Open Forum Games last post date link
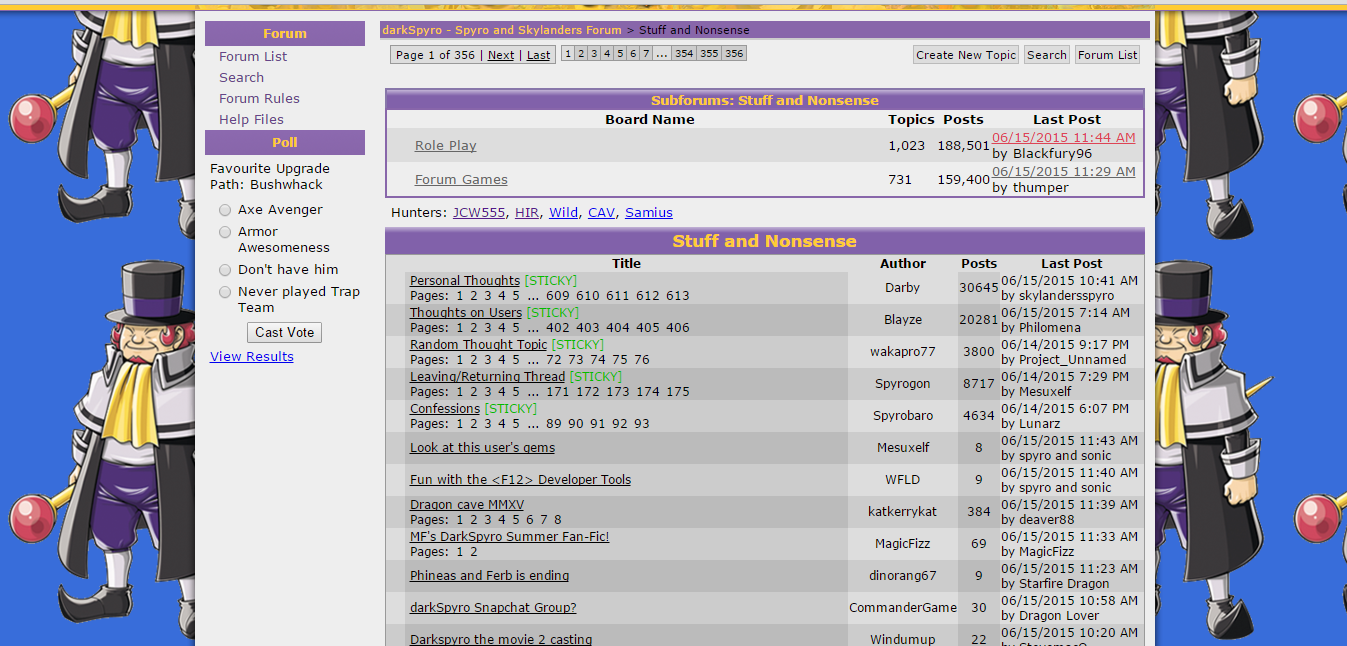This screenshot has width=1347, height=646. [1064, 172]
